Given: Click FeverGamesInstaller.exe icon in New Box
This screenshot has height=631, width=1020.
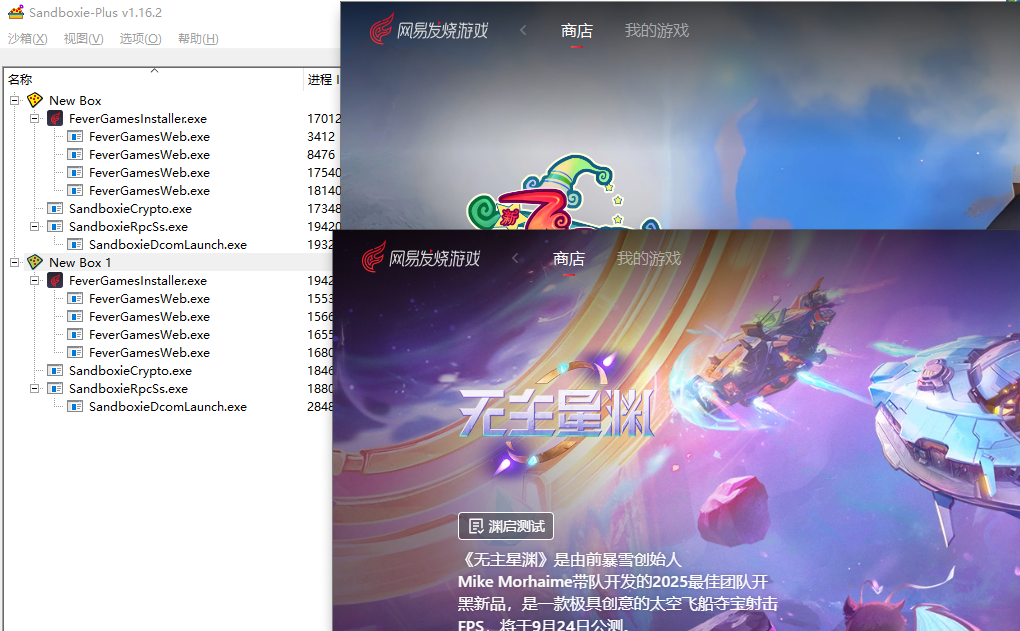Looking at the screenshot, I should [55, 118].
